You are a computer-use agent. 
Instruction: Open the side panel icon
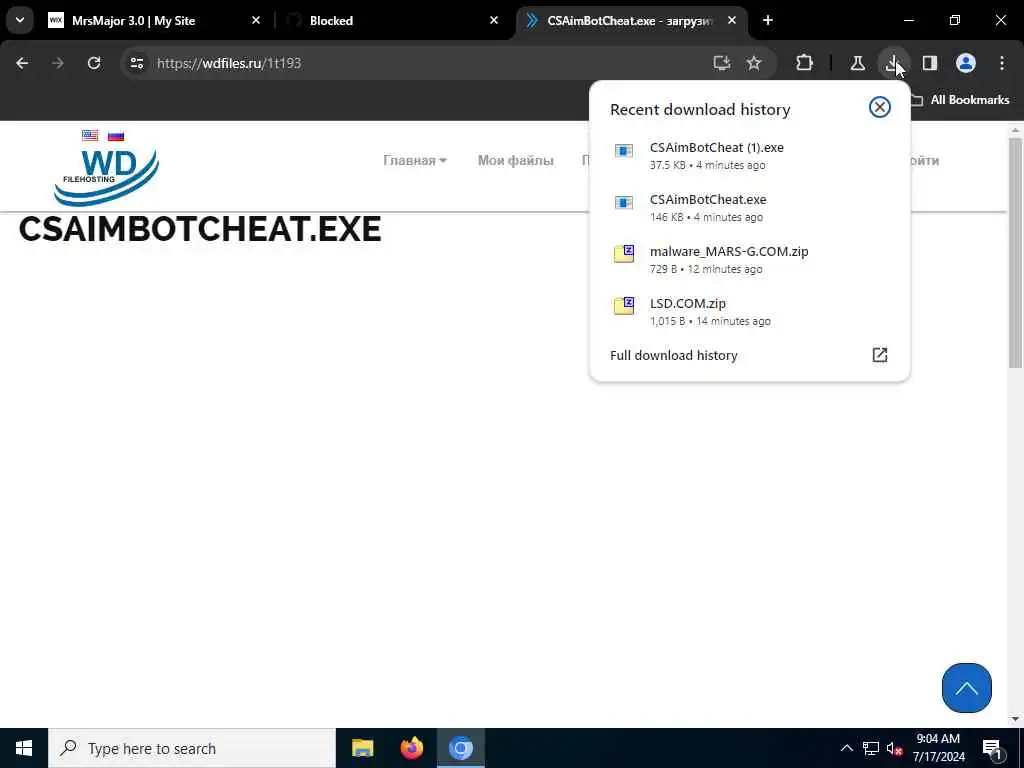[x=929, y=63]
